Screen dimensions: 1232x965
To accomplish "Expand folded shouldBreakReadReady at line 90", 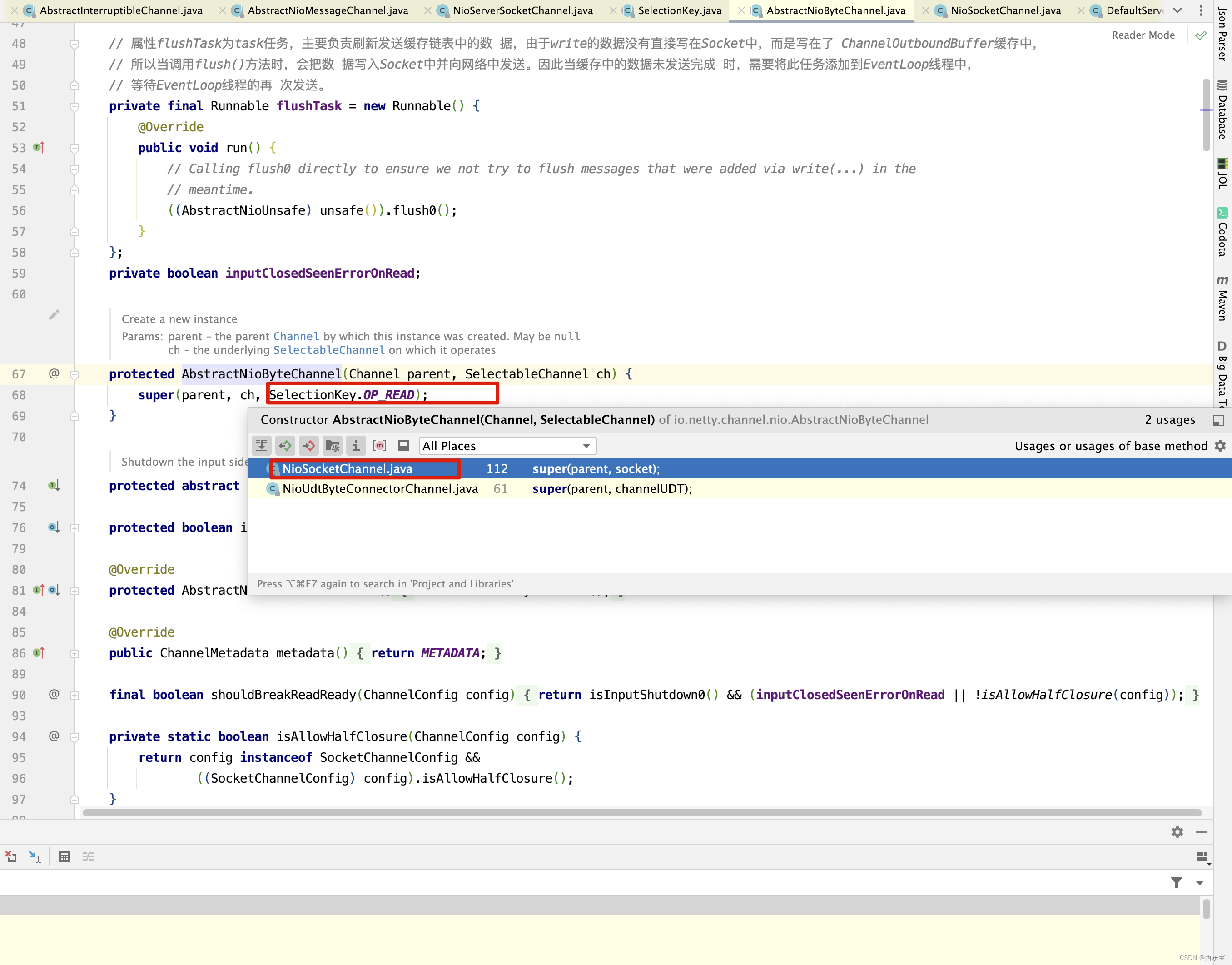I will [75, 695].
